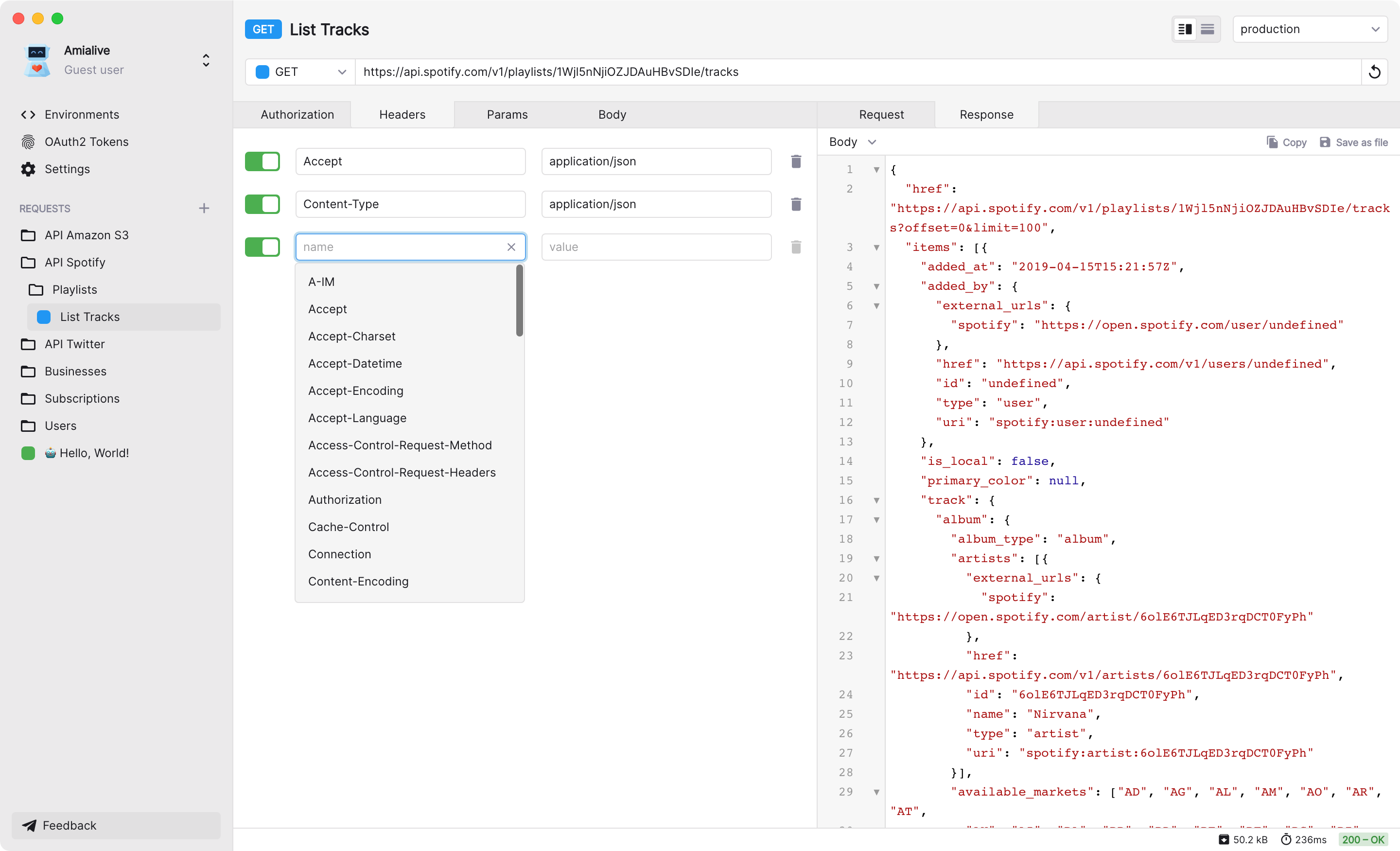
Task: Add a new request with plus icon
Action: 204,208
